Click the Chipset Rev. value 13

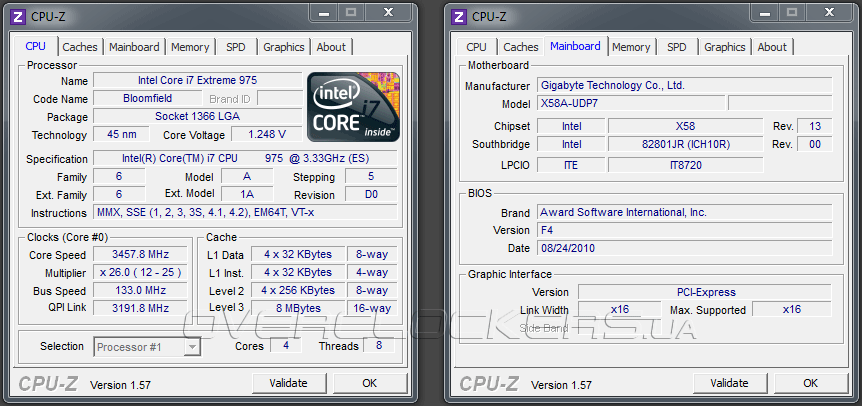pyautogui.click(x=815, y=126)
